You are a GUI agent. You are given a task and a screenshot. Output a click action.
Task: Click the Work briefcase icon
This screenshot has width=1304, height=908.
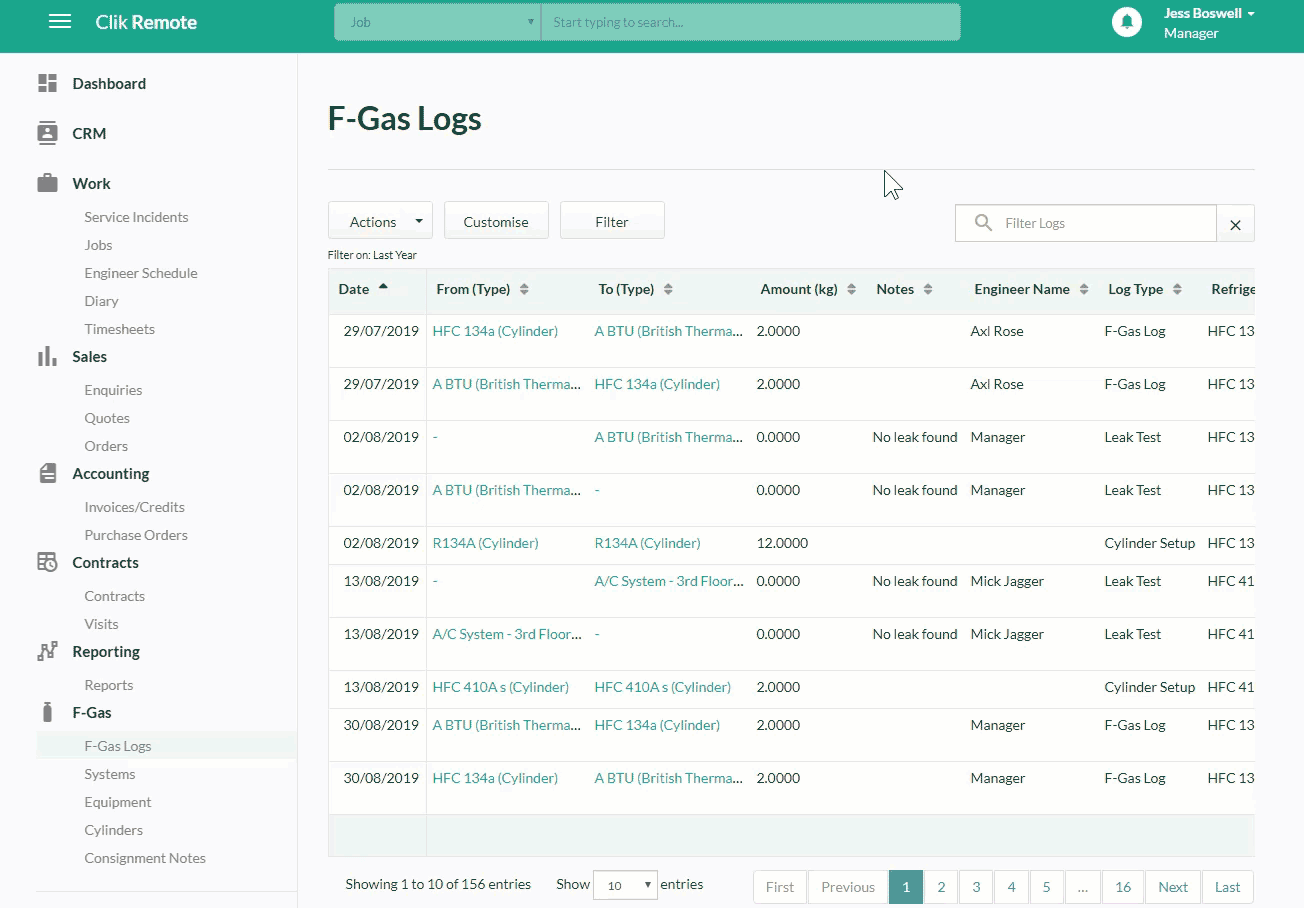(x=47, y=183)
